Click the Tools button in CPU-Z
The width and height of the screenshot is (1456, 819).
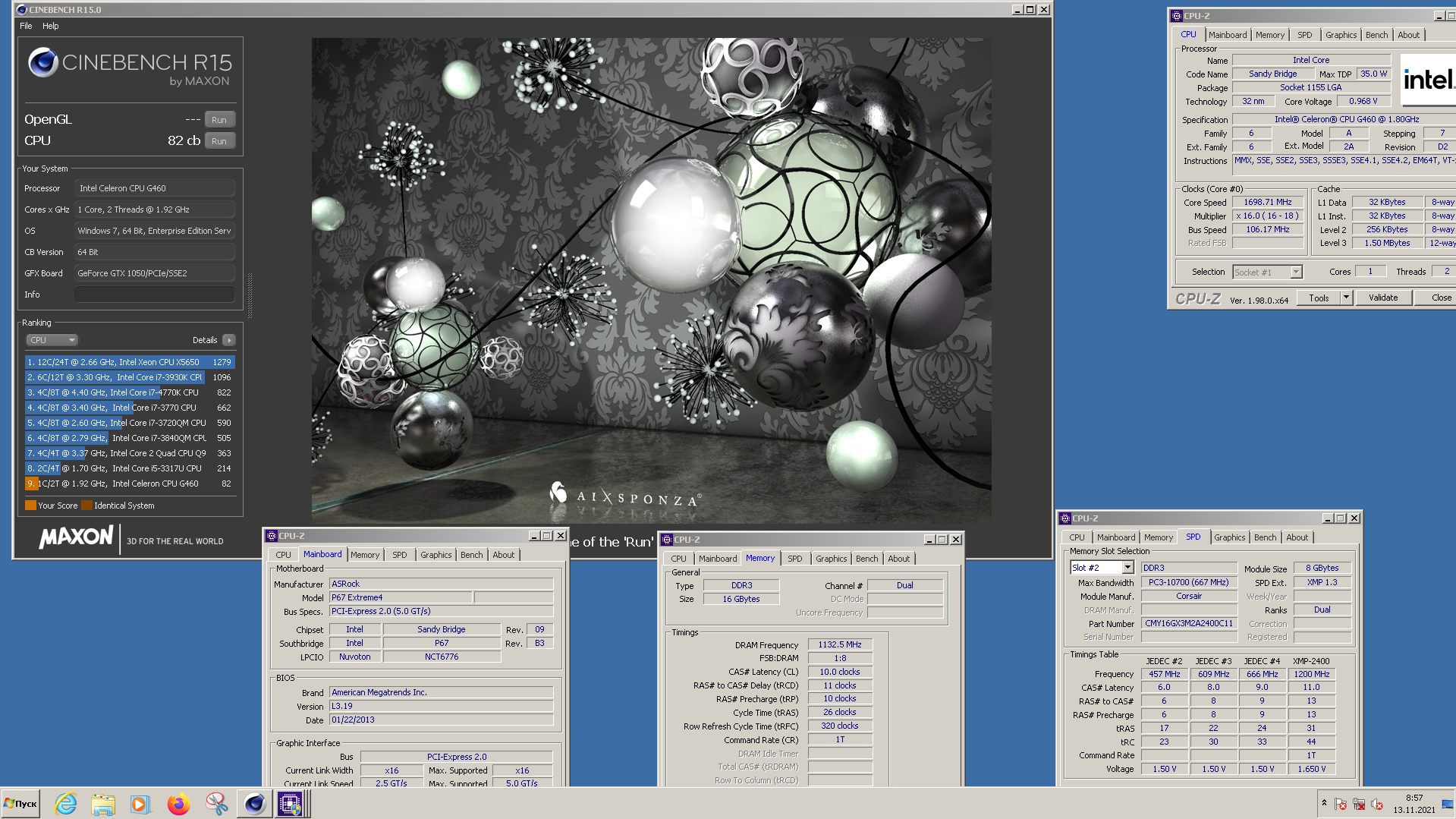pyautogui.click(x=1319, y=298)
